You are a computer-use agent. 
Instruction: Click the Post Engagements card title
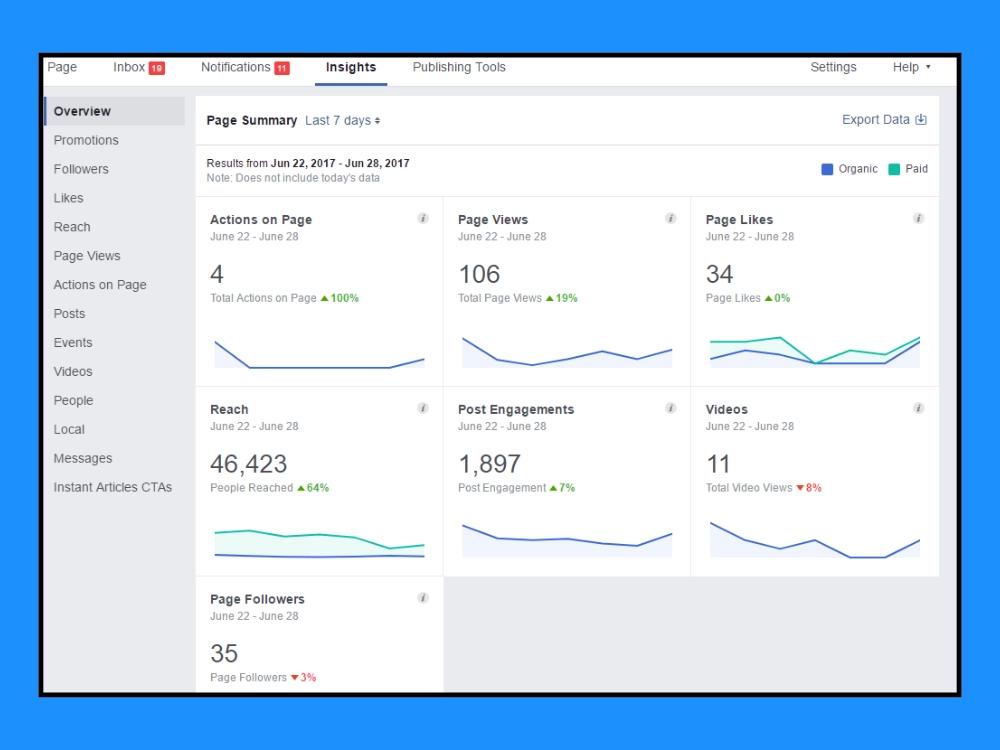[516, 409]
